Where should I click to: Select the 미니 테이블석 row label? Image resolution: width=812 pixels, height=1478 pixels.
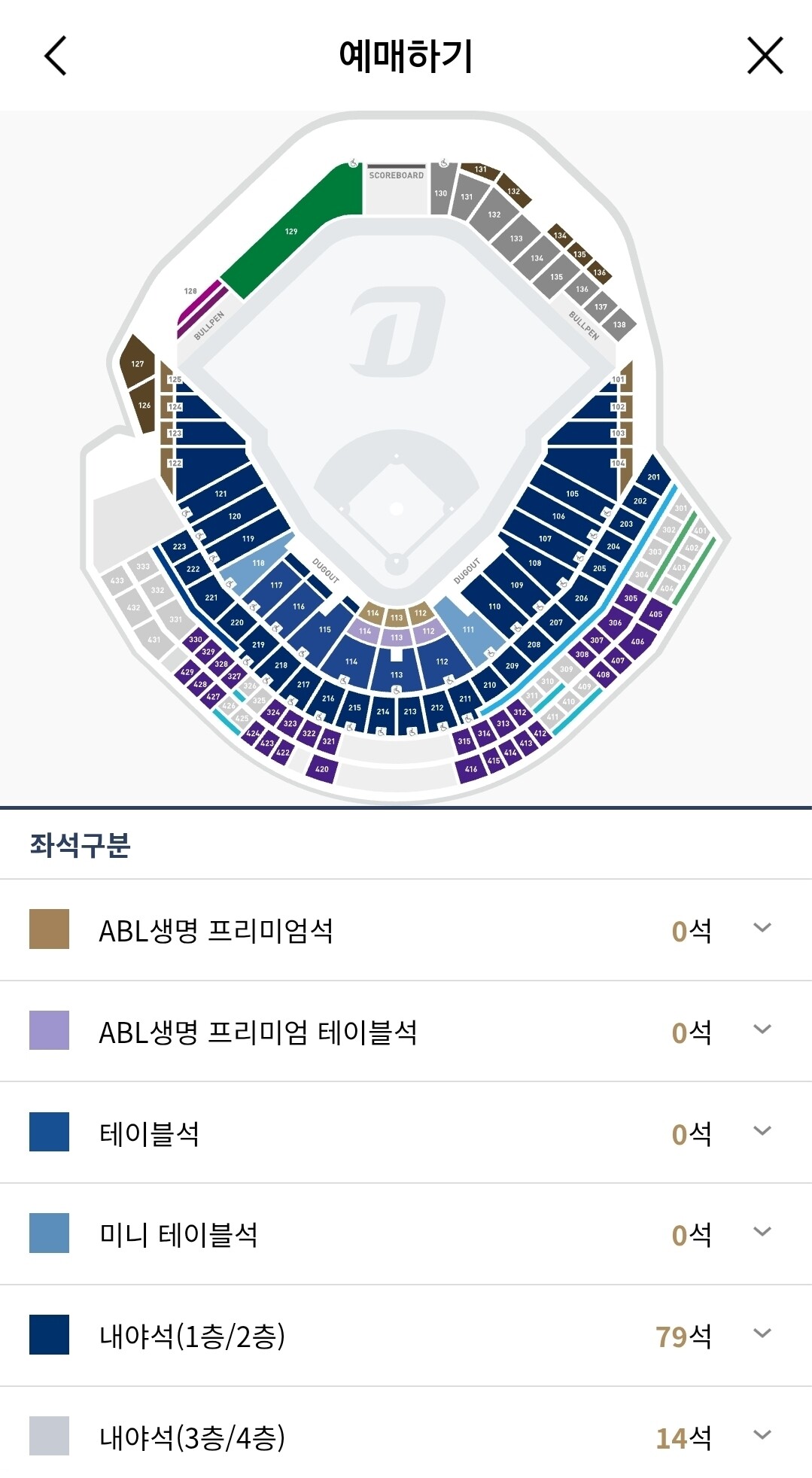[178, 1234]
